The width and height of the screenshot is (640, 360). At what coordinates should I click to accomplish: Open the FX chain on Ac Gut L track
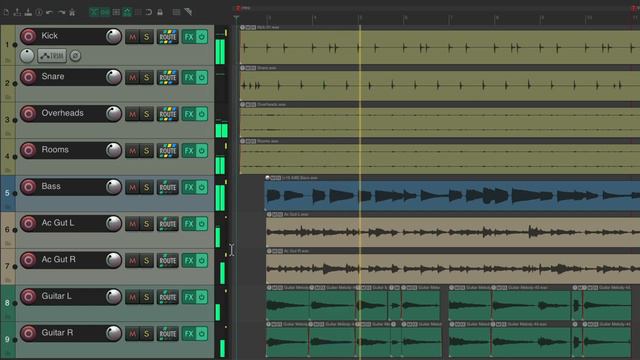tap(189, 224)
